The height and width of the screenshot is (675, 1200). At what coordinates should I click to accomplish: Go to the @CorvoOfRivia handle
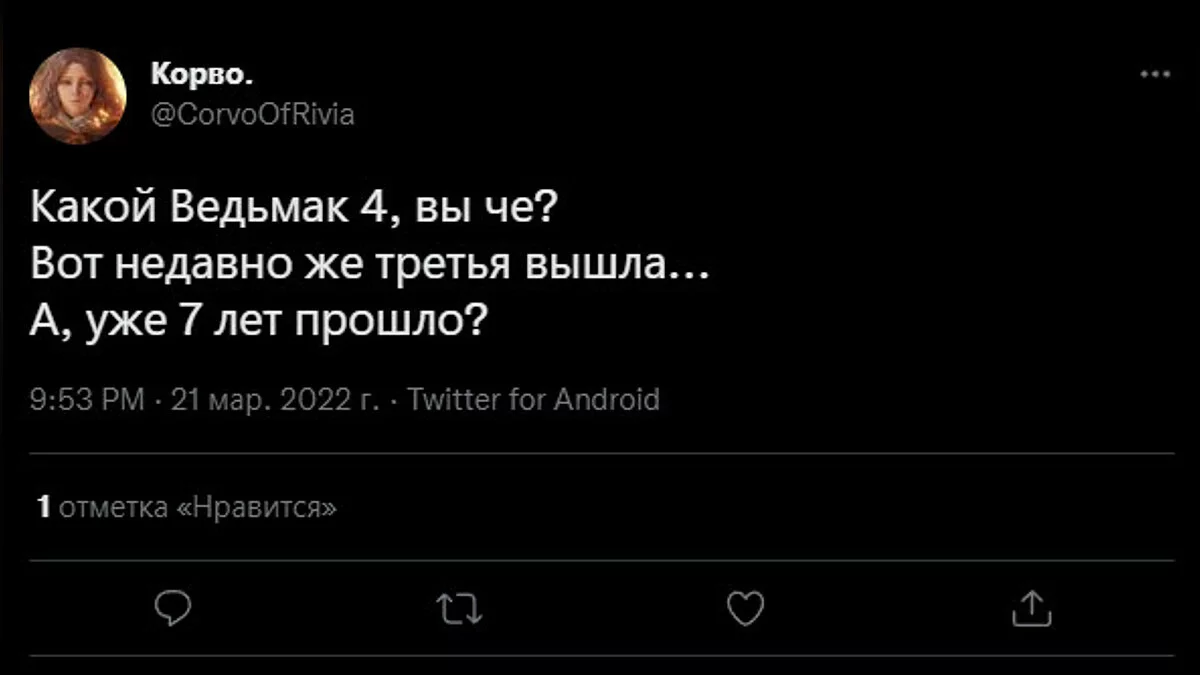click(252, 116)
